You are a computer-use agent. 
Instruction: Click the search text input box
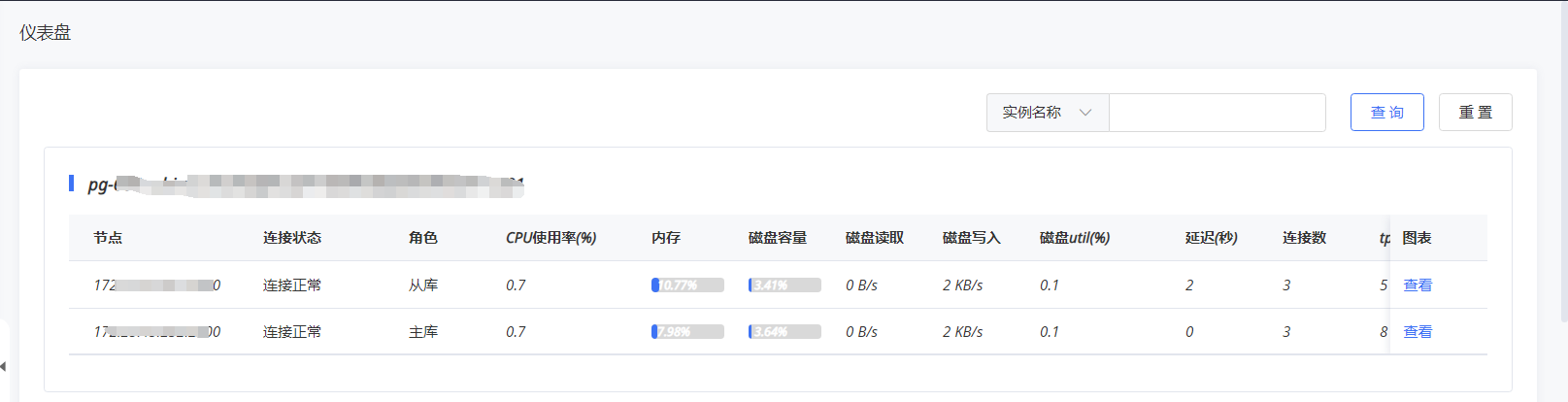click(x=1217, y=113)
